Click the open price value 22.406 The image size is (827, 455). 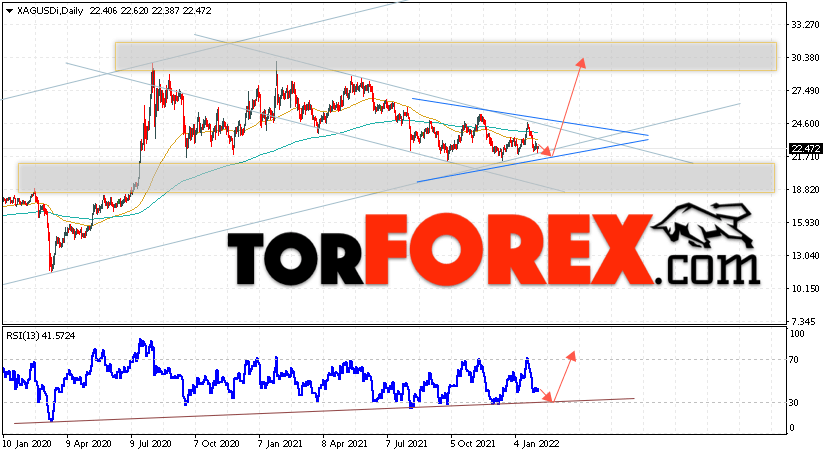click(x=103, y=11)
